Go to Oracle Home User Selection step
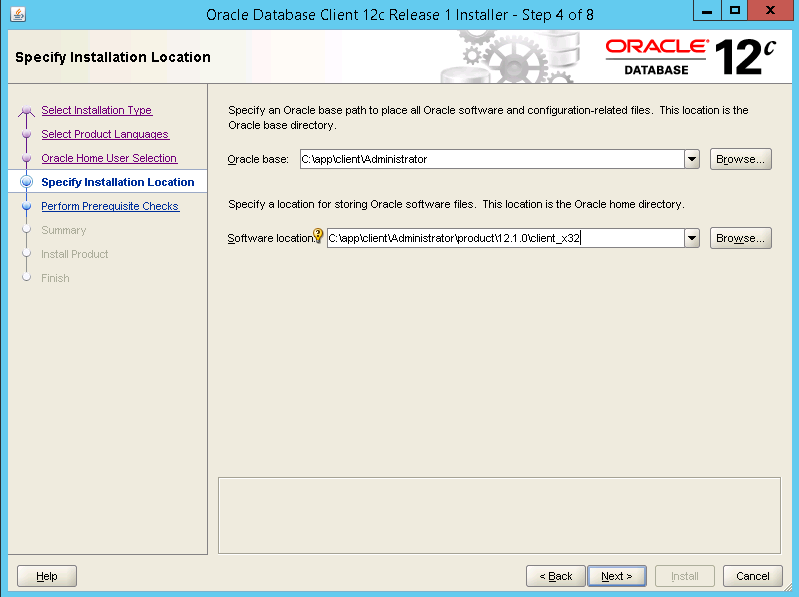799x597 pixels. (x=109, y=158)
